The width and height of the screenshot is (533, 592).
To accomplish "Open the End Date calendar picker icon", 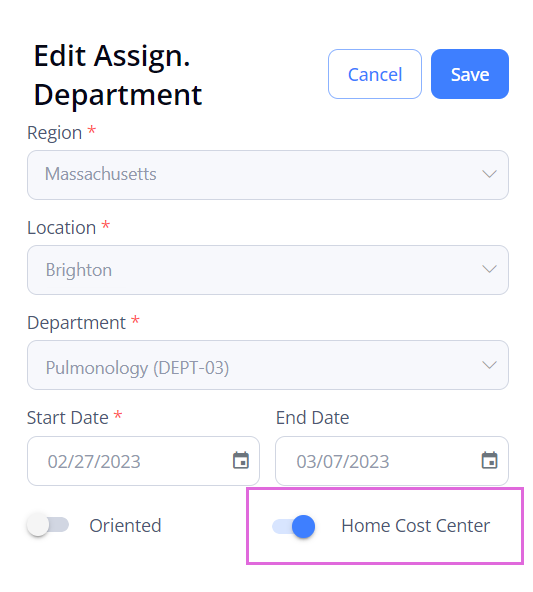I will (490, 460).
